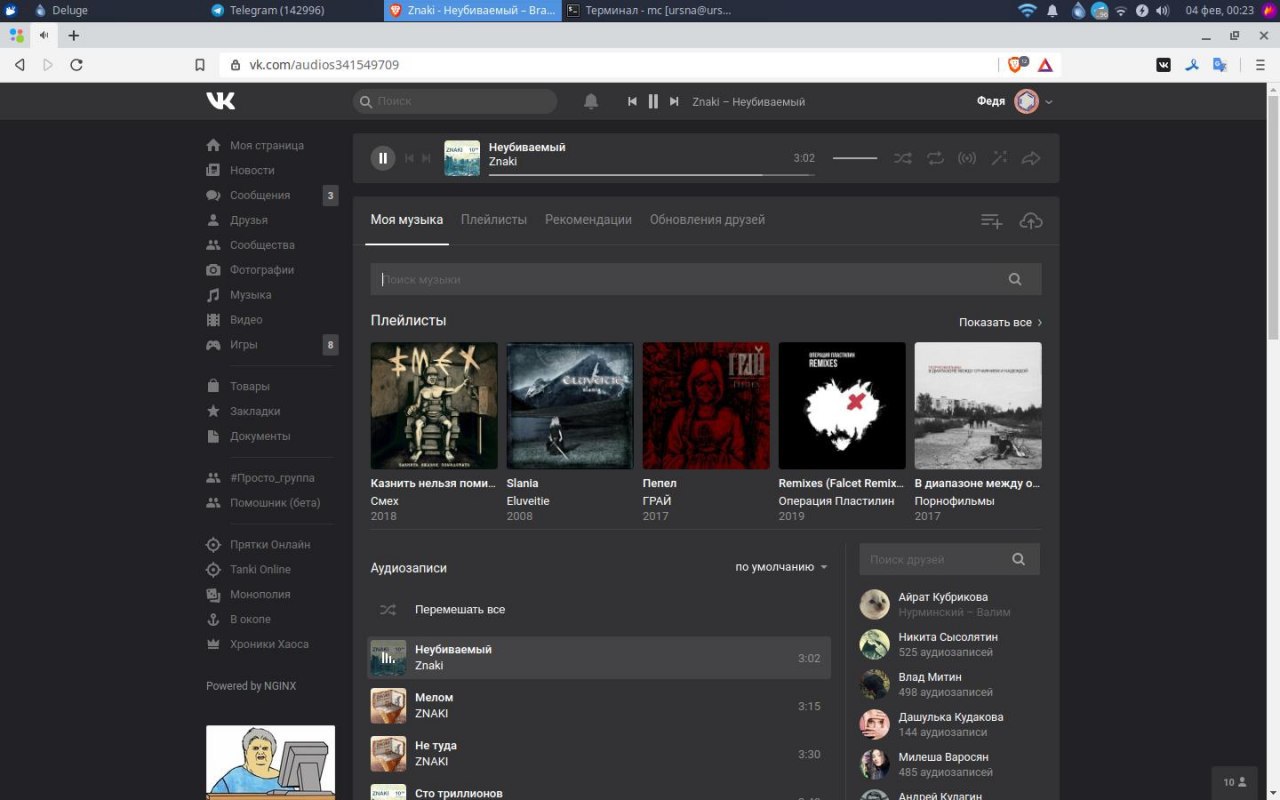Open Милеша Варосян's audio list
The width and height of the screenshot is (1280, 800).
click(x=943, y=757)
